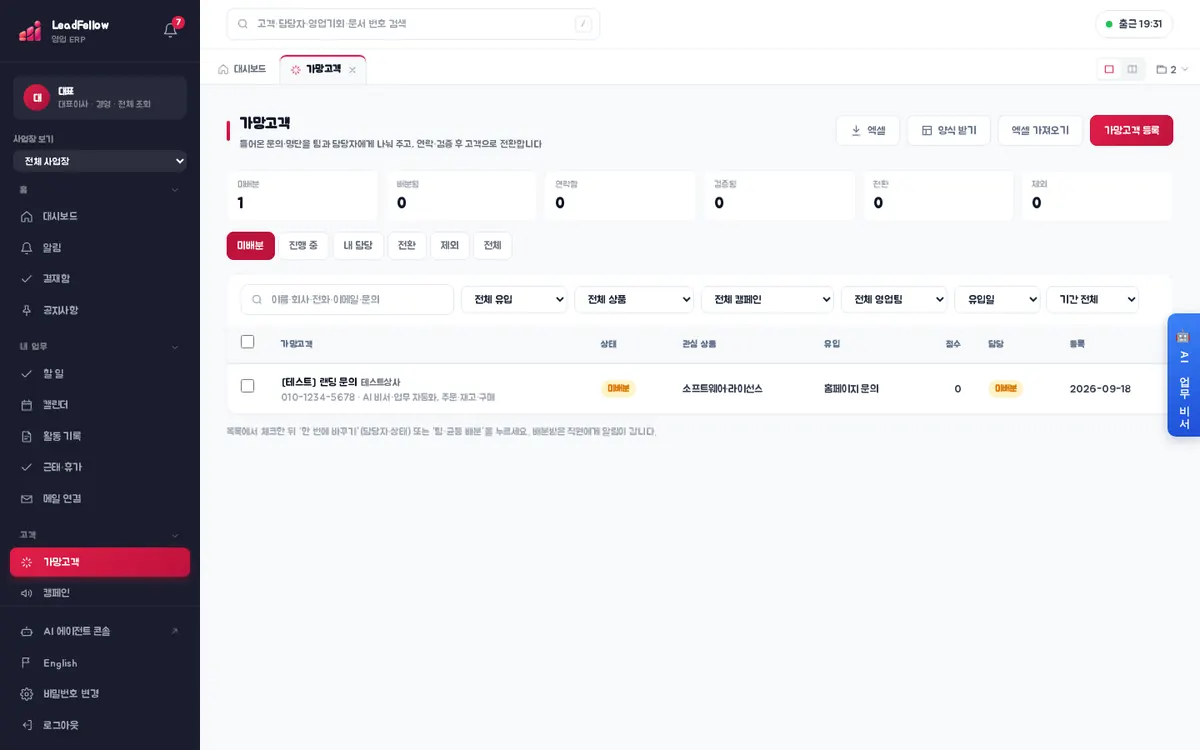Select the 미배분 filter tab
Viewport: 1200px width, 750px height.
251,246
